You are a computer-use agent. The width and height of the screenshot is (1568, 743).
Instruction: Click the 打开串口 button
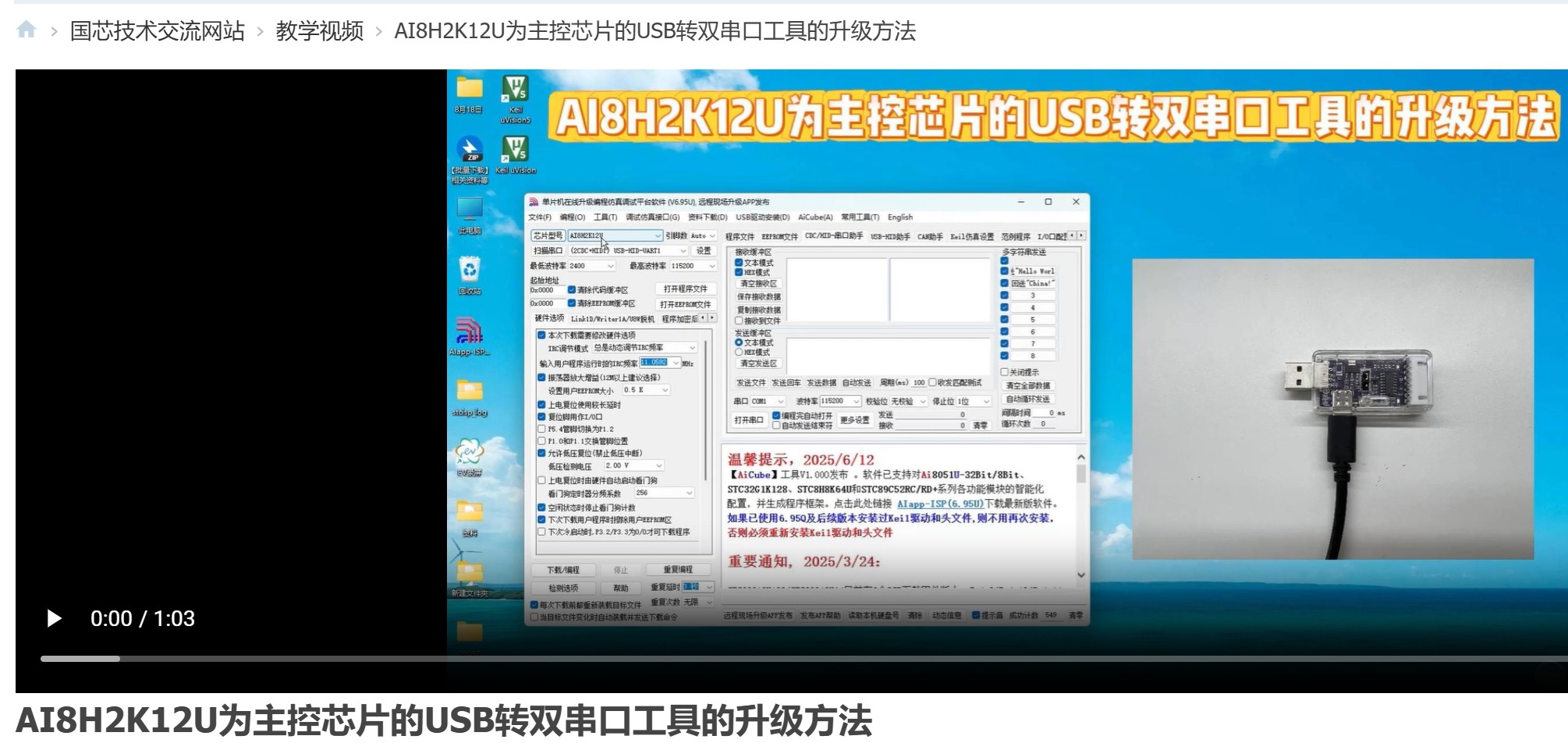[749, 420]
